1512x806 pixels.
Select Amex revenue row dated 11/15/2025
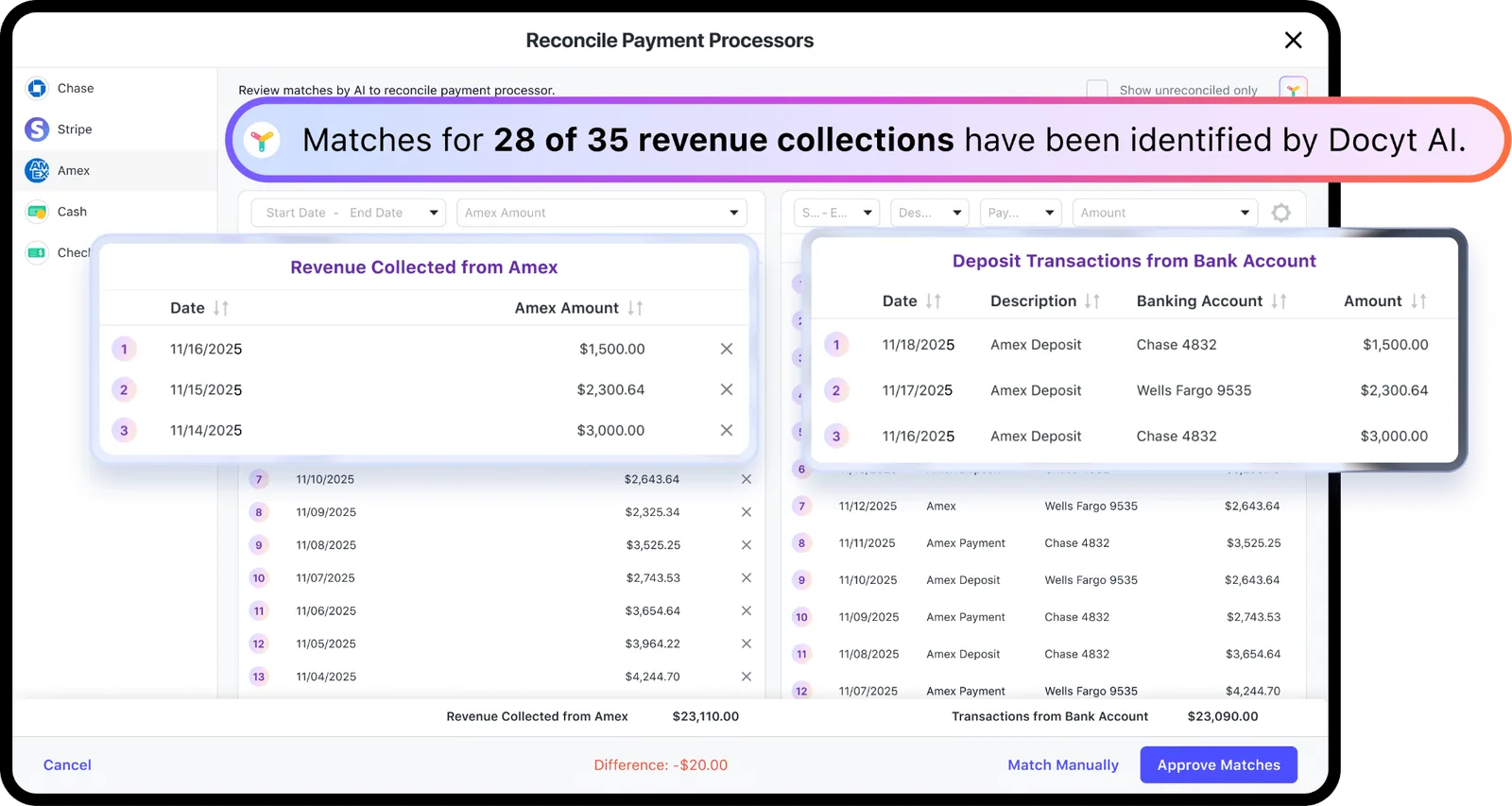tap(424, 389)
